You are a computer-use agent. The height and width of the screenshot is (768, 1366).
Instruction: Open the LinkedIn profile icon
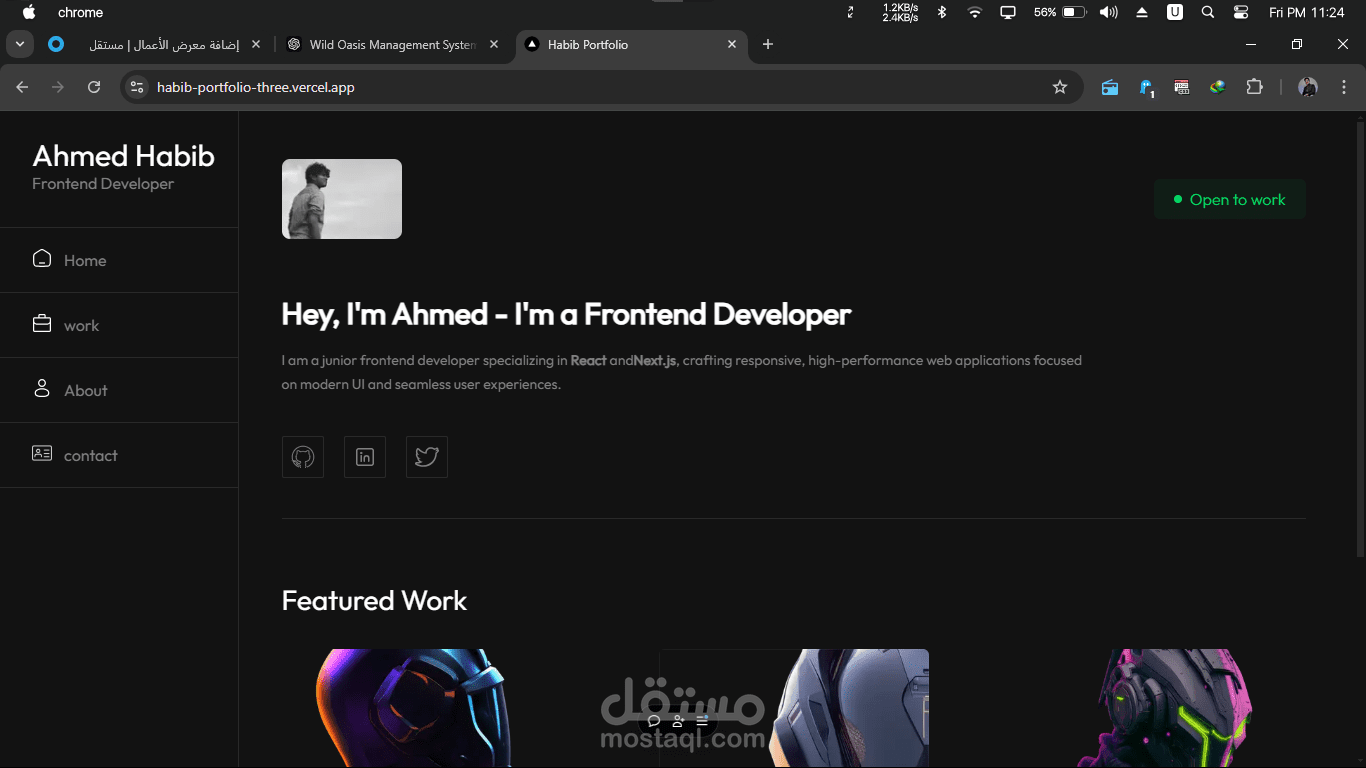(x=364, y=457)
